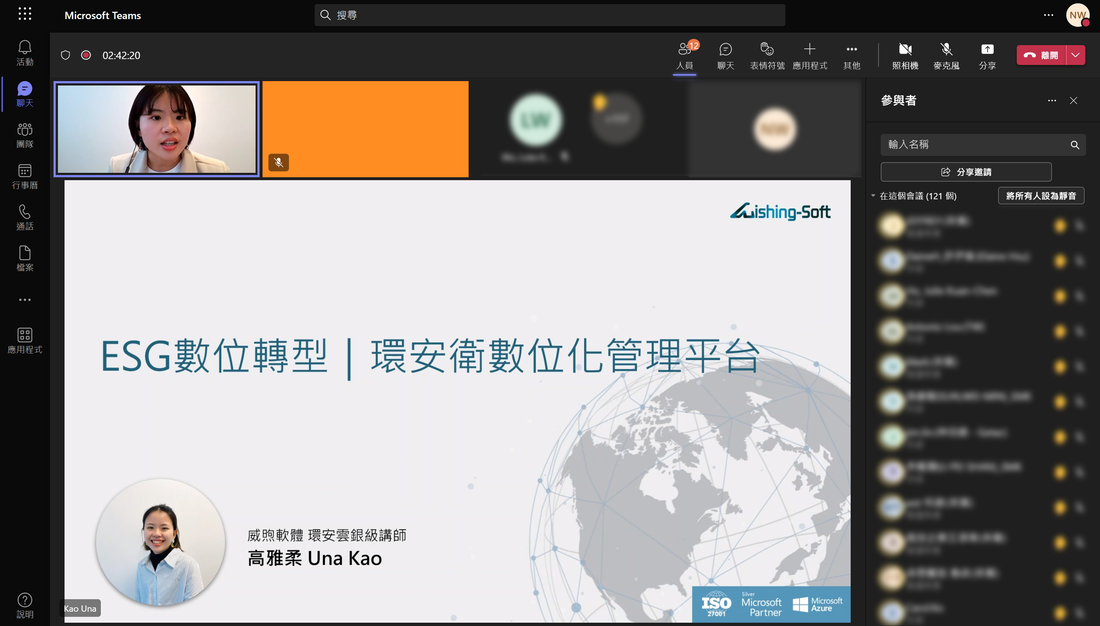Open Calendar (行事曆) in the sidebar

[x=25, y=177]
